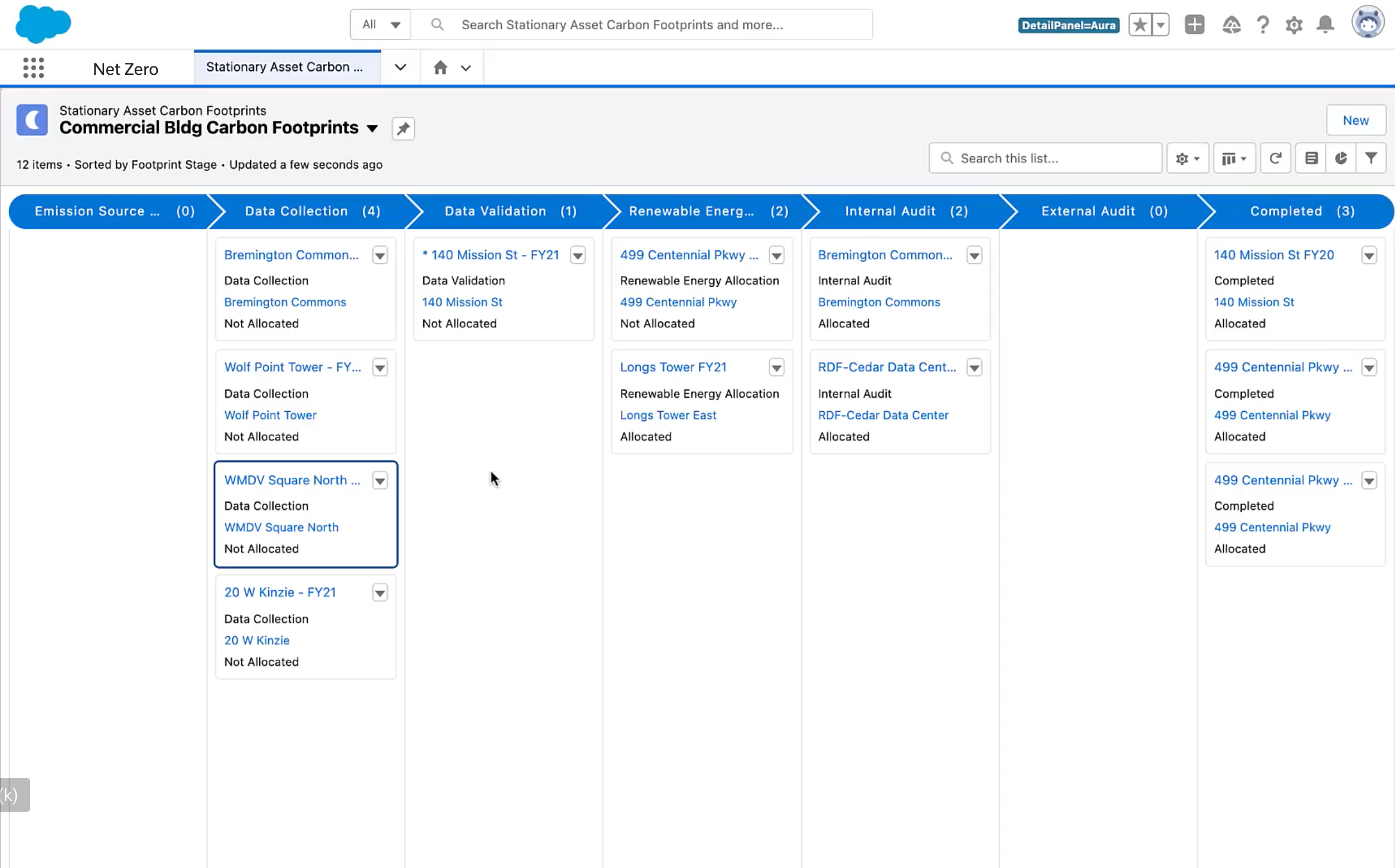Click the '12 items' list summary text
This screenshot has width=1395, height=868.
[x=39, y=165]
